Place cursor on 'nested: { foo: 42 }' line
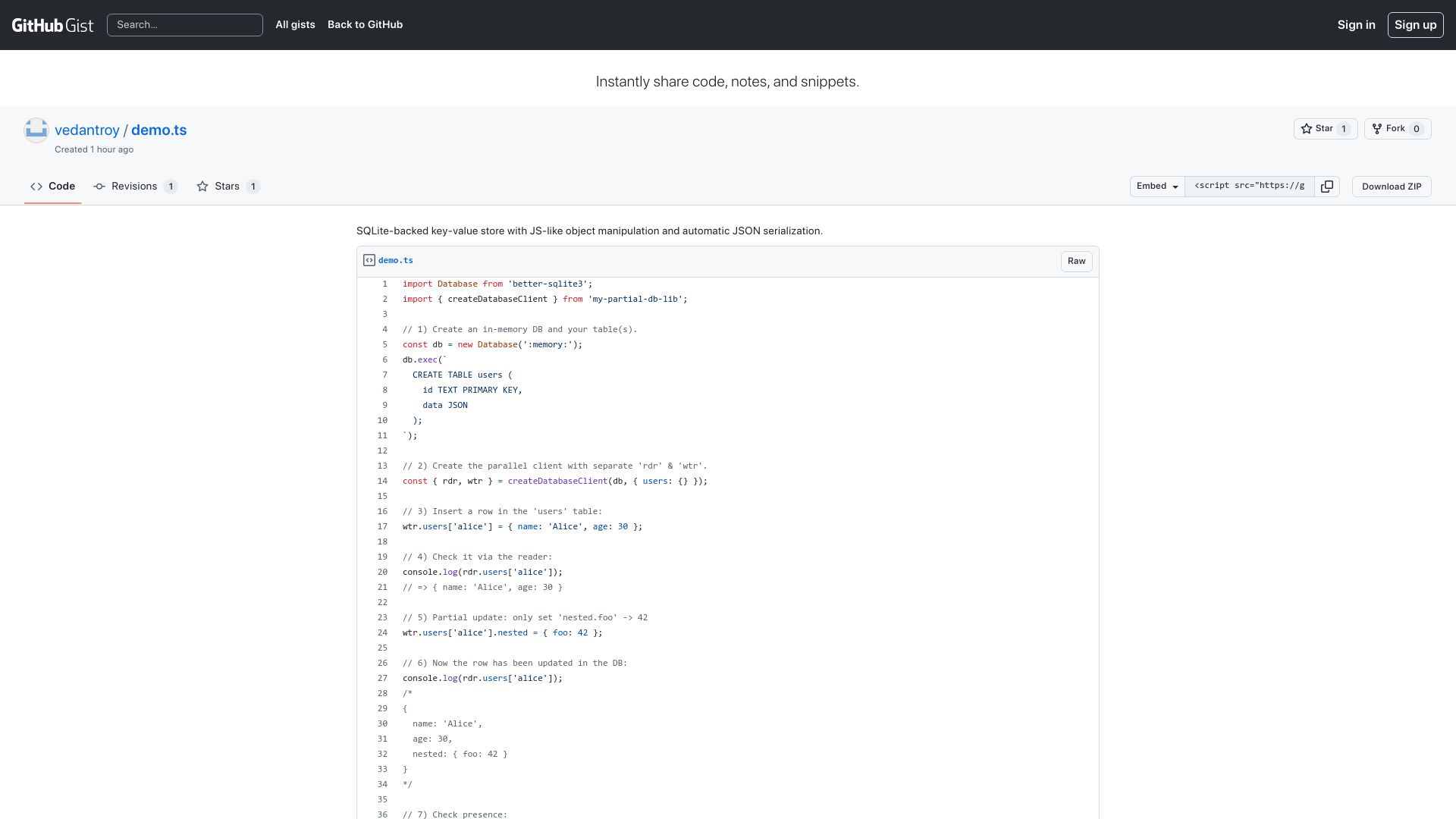Viewport: 1456px width, 819px height. click(x=460, y=755)
